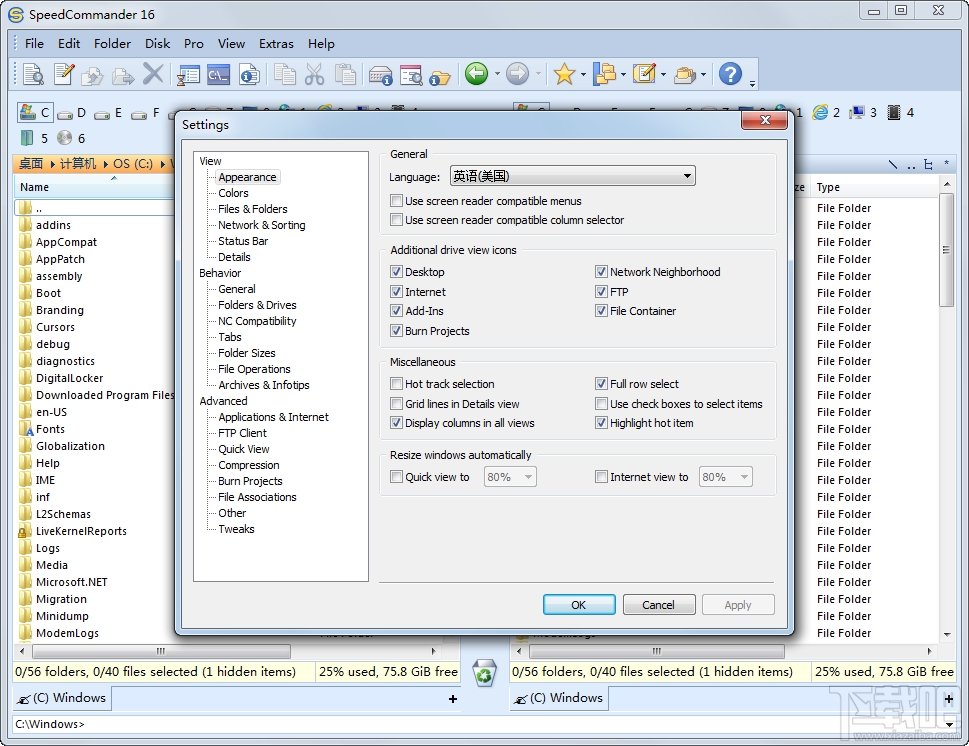The width and height of the screenshot is (969, 746).
Task: Click the Help question mark icon
Action: [x=729, y=73]
